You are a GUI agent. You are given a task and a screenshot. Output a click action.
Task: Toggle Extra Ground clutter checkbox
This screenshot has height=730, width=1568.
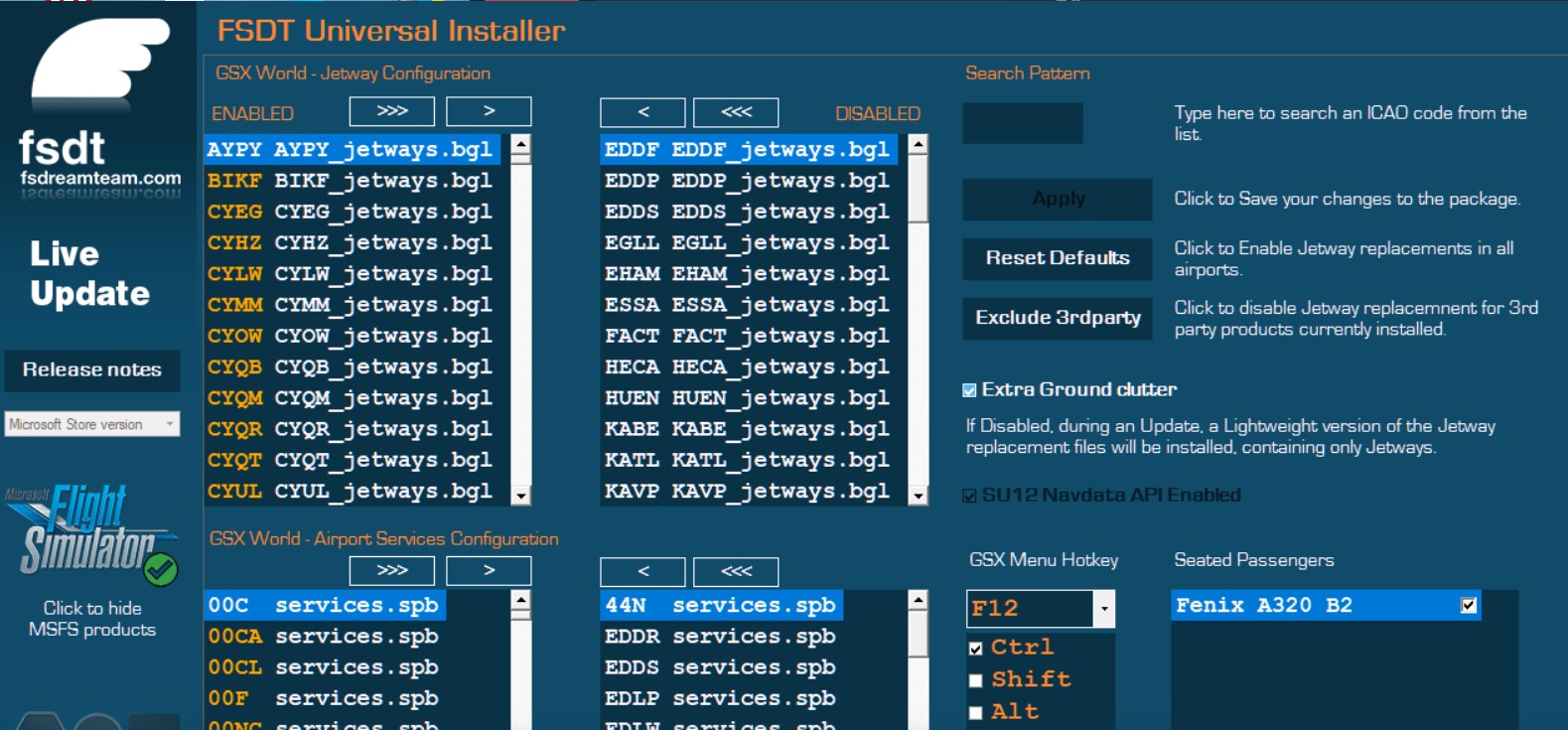click(x=970, y=390)
